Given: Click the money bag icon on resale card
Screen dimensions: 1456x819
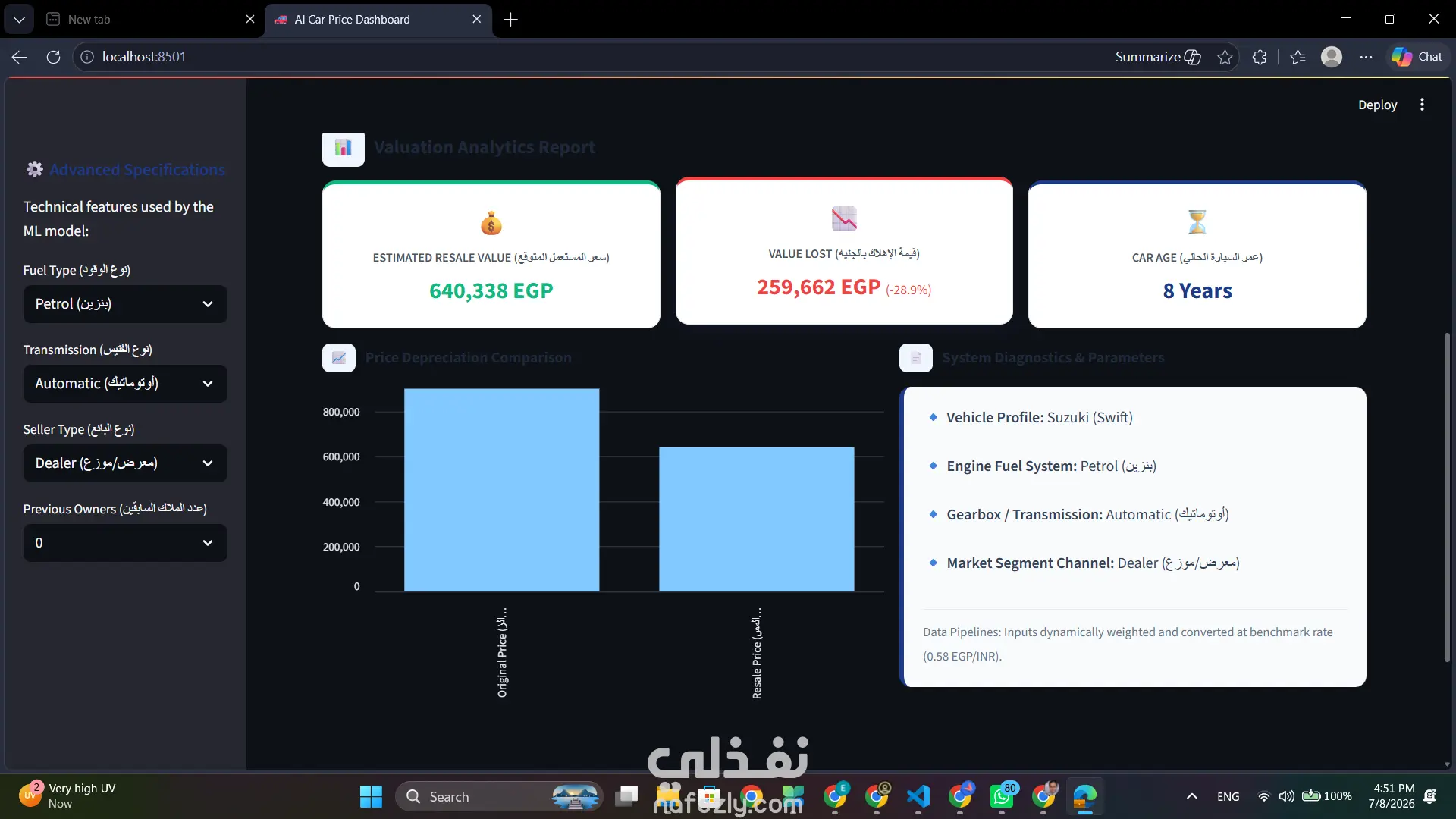Looking at the screenshot, I should pyautogui.click(x=491, y=224).
